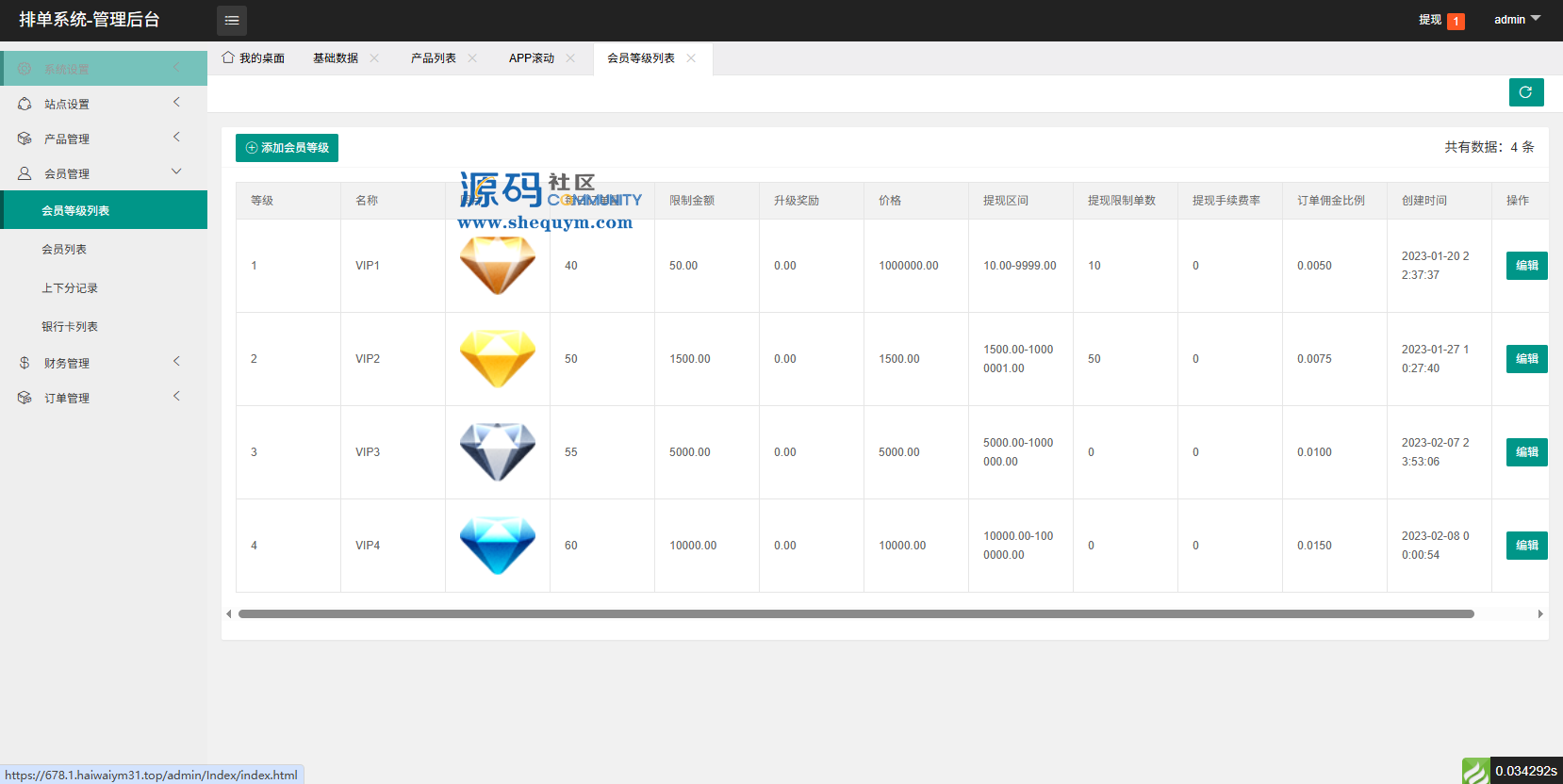The width and height of the screenshot is (1563, 784).
Task: Click 编辑 button for VIP2 row
Action: click(x=1526, y=359)
